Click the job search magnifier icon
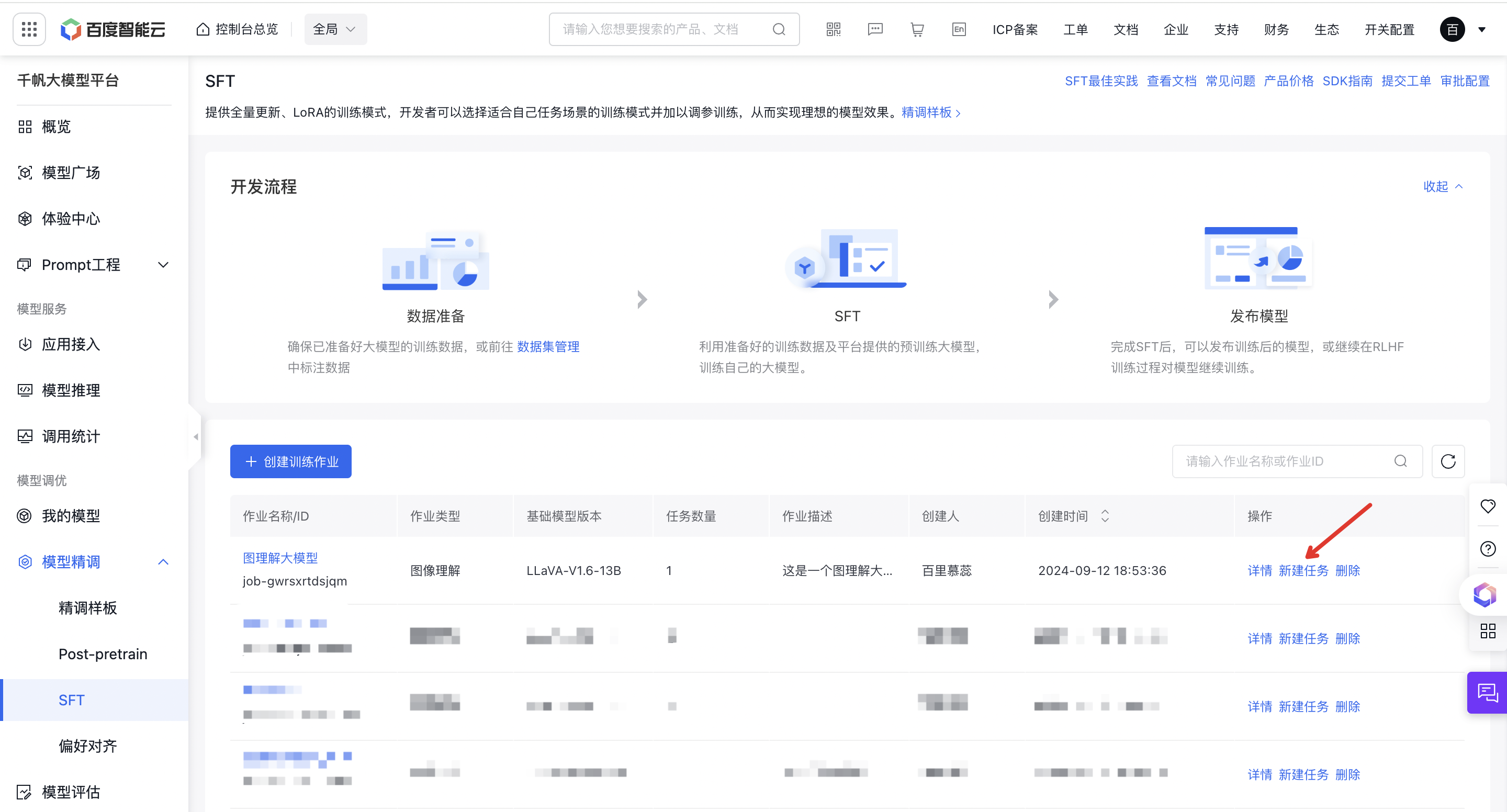 tap(1401, 461)
